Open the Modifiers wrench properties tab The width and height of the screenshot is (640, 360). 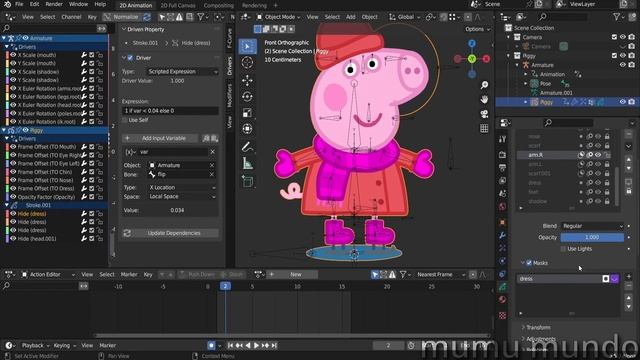pyautogui.click(x=502, y=235)
